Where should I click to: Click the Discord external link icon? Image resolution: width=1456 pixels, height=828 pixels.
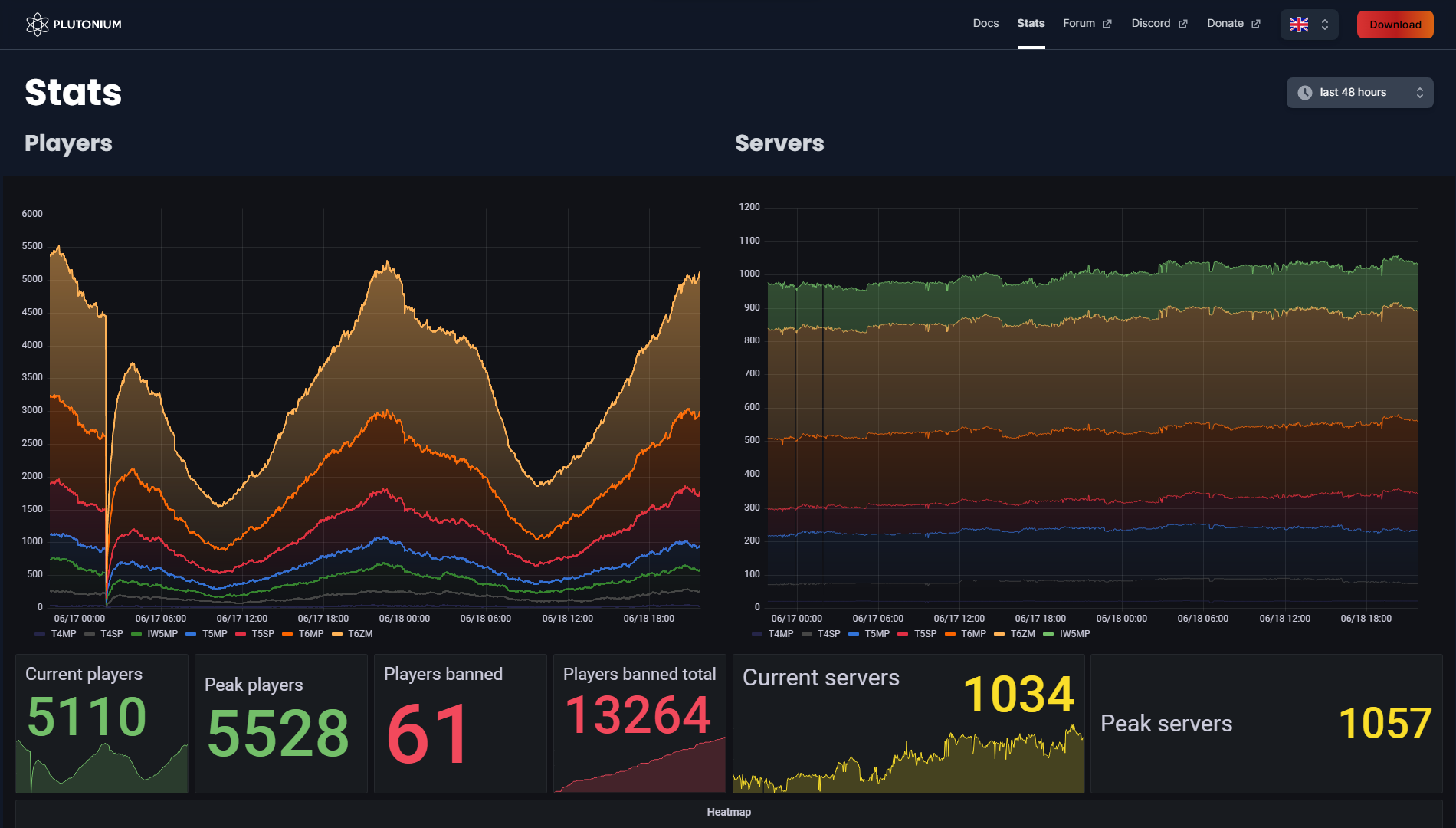[x=1183, y=24]
